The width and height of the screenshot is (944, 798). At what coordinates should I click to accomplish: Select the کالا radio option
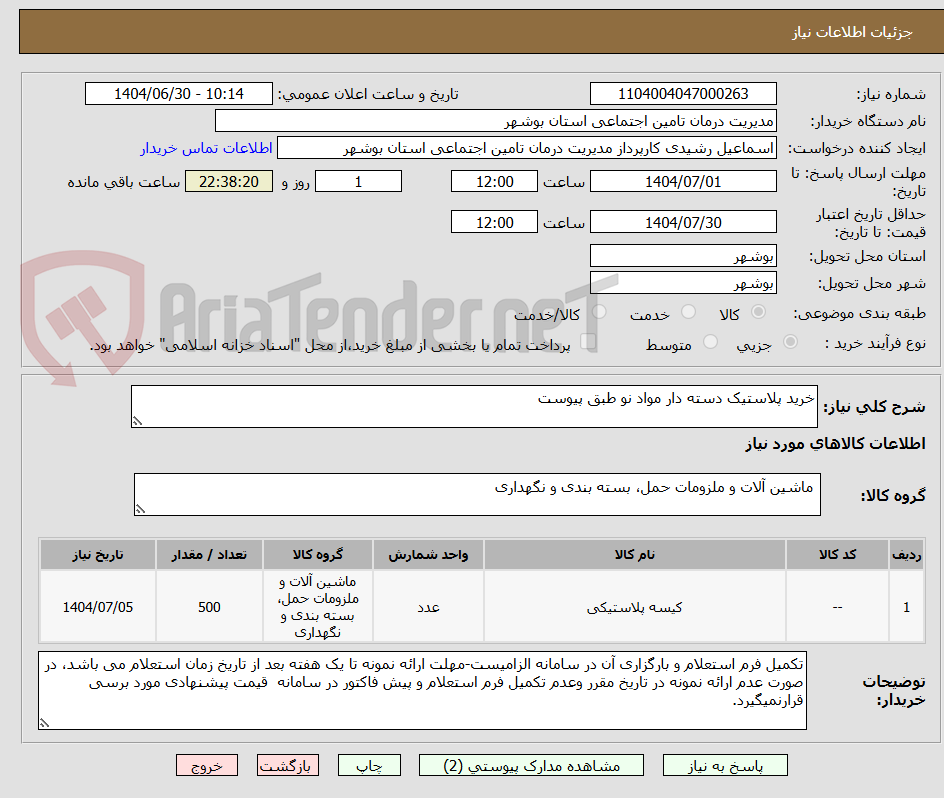[x=759, y=311]
